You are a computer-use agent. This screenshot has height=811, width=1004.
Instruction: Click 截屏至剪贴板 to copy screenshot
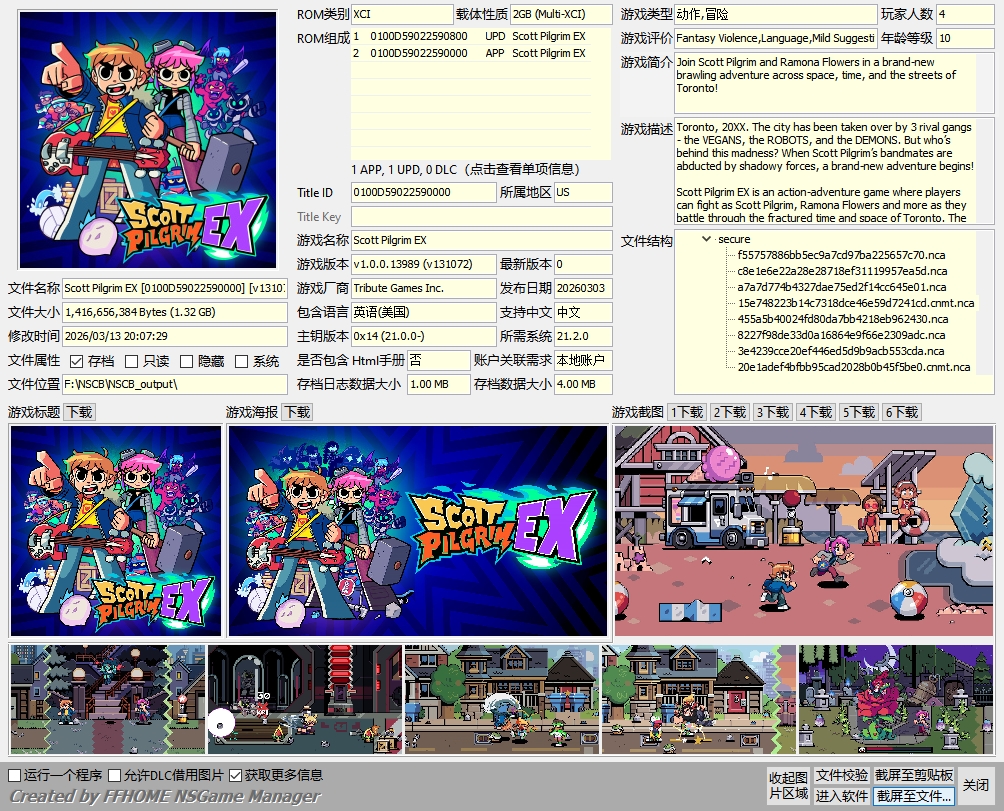(x=914, y=775)
